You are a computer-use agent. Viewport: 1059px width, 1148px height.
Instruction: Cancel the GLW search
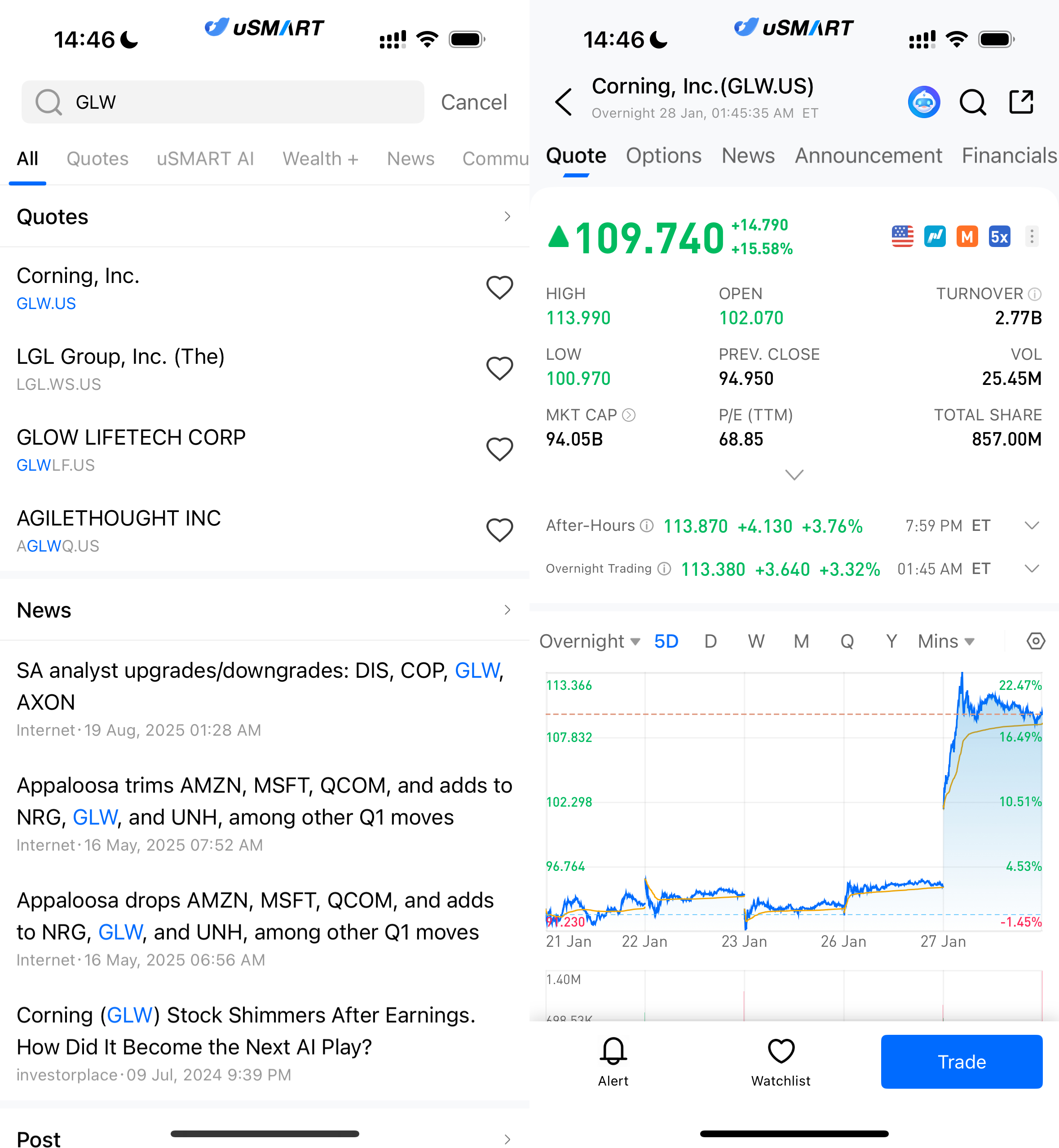point(473,102)
